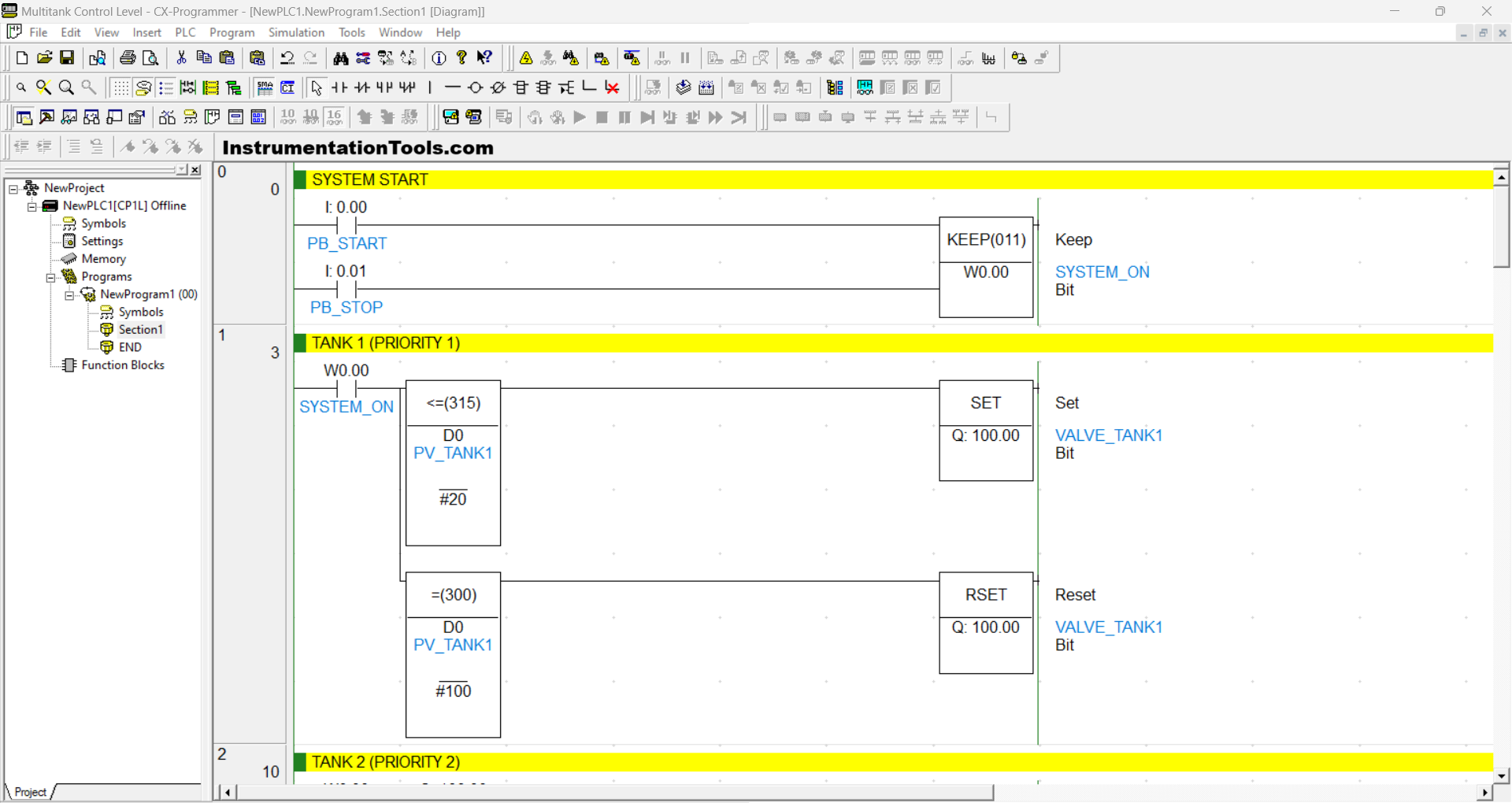The image size is (1512, 803).
Task: Open the project pane dropdown arrow
Action: point(183,170)
